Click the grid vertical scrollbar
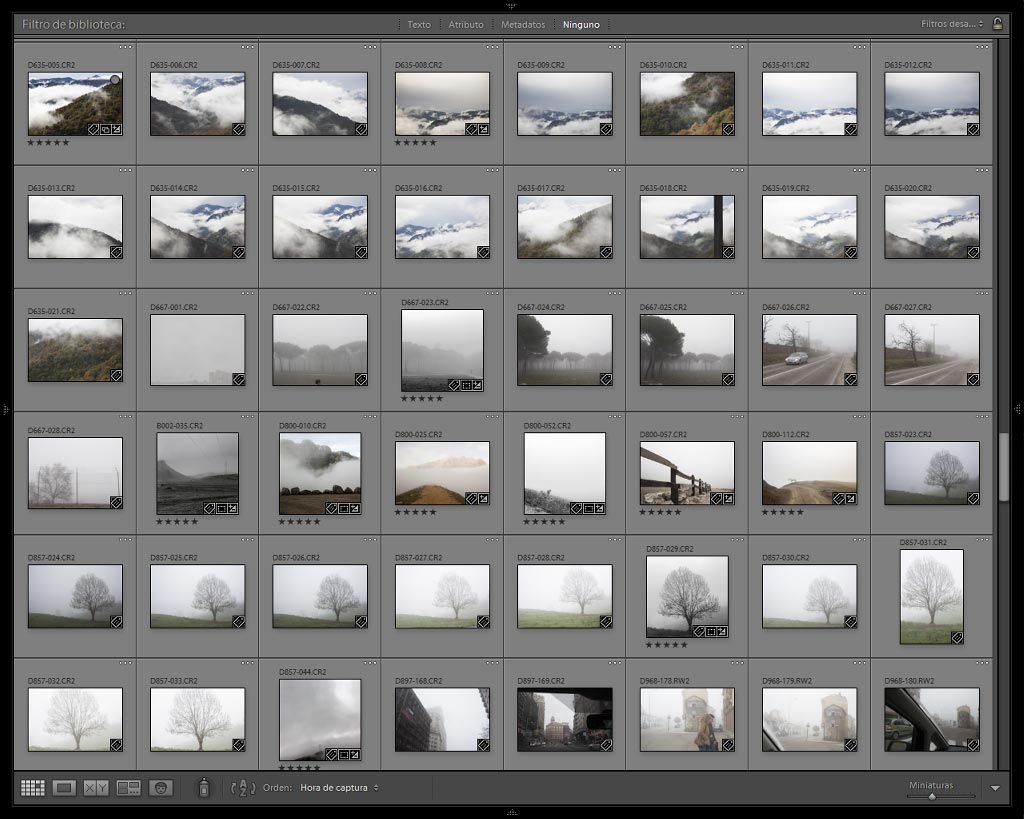Screen dimensions: 1024x819 tap(1004, 466)
